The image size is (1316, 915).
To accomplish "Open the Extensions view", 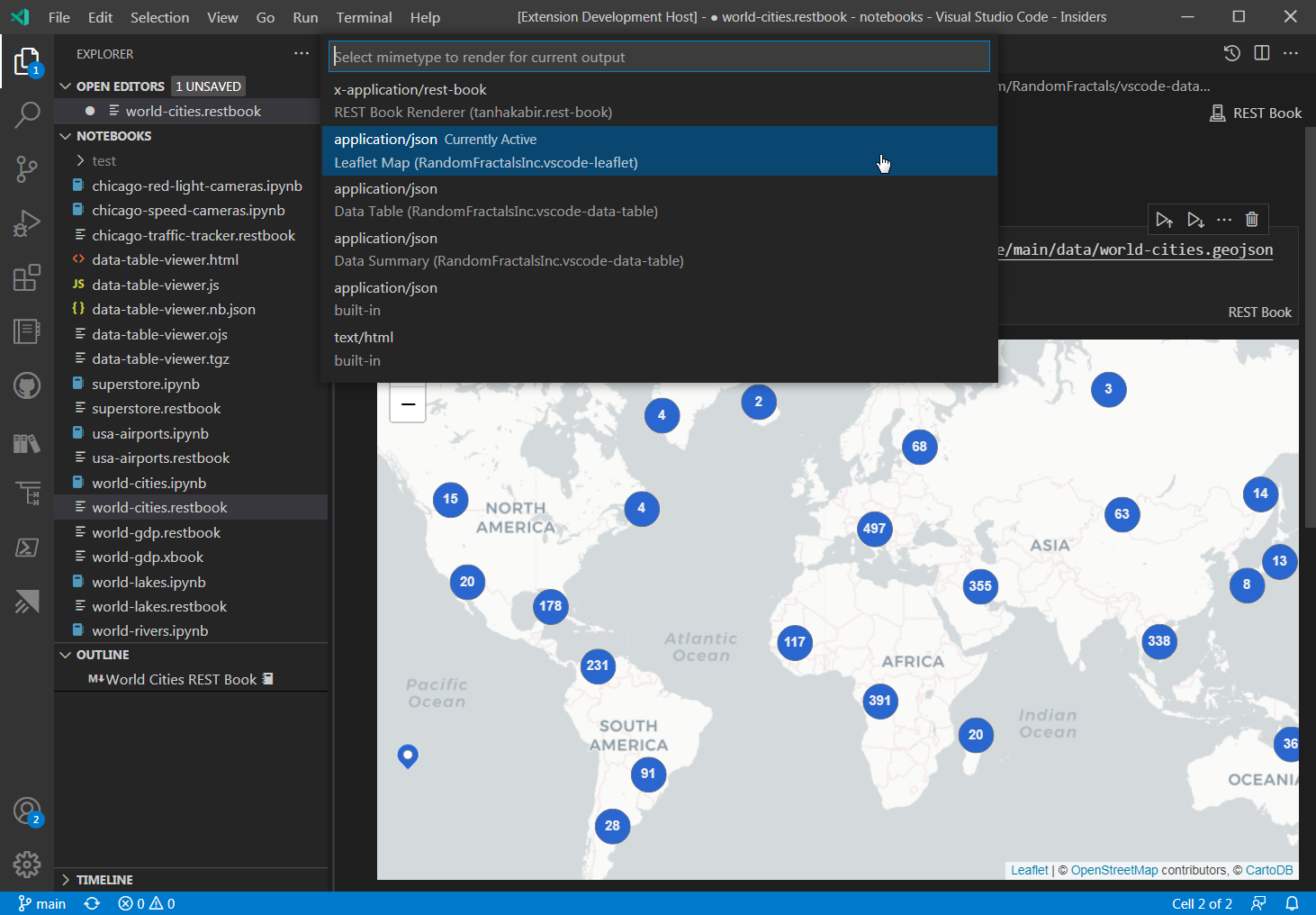I will click(27, 277).
